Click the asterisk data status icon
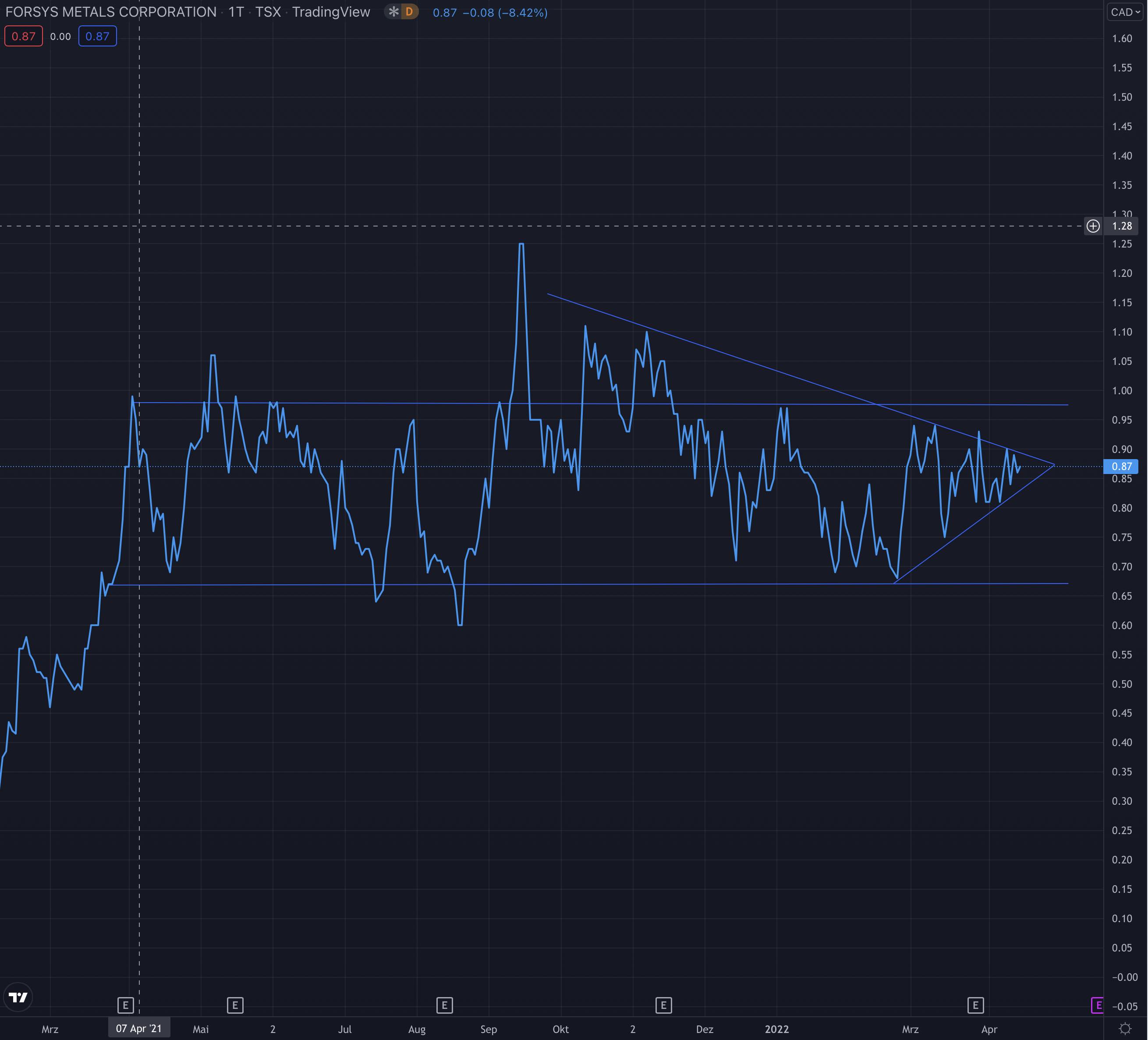Image resolution: width=1148 pixels, height=1040 pixels. tap(393, 12)
